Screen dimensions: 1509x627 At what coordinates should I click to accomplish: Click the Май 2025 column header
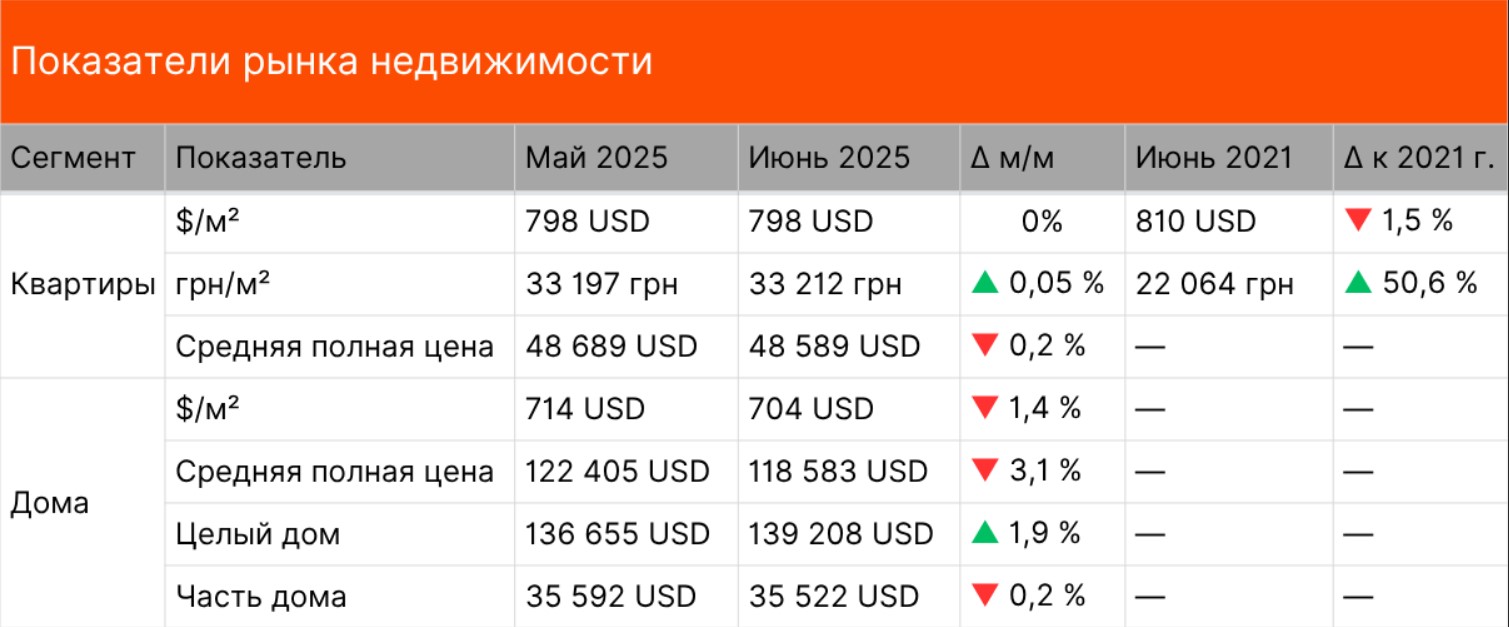pos(597,158)
